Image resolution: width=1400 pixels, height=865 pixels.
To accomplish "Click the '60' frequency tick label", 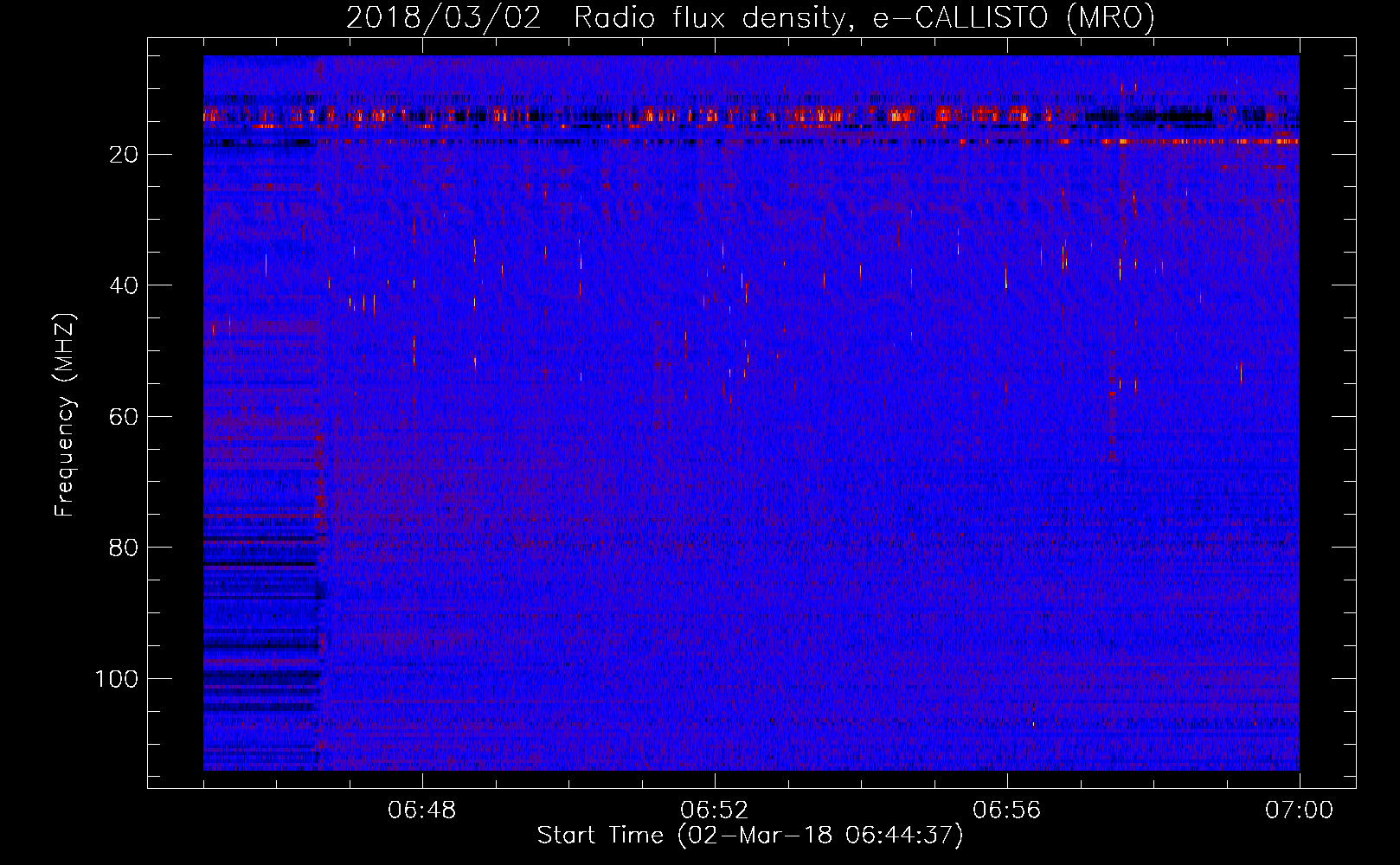I will (x=124, y=417).
